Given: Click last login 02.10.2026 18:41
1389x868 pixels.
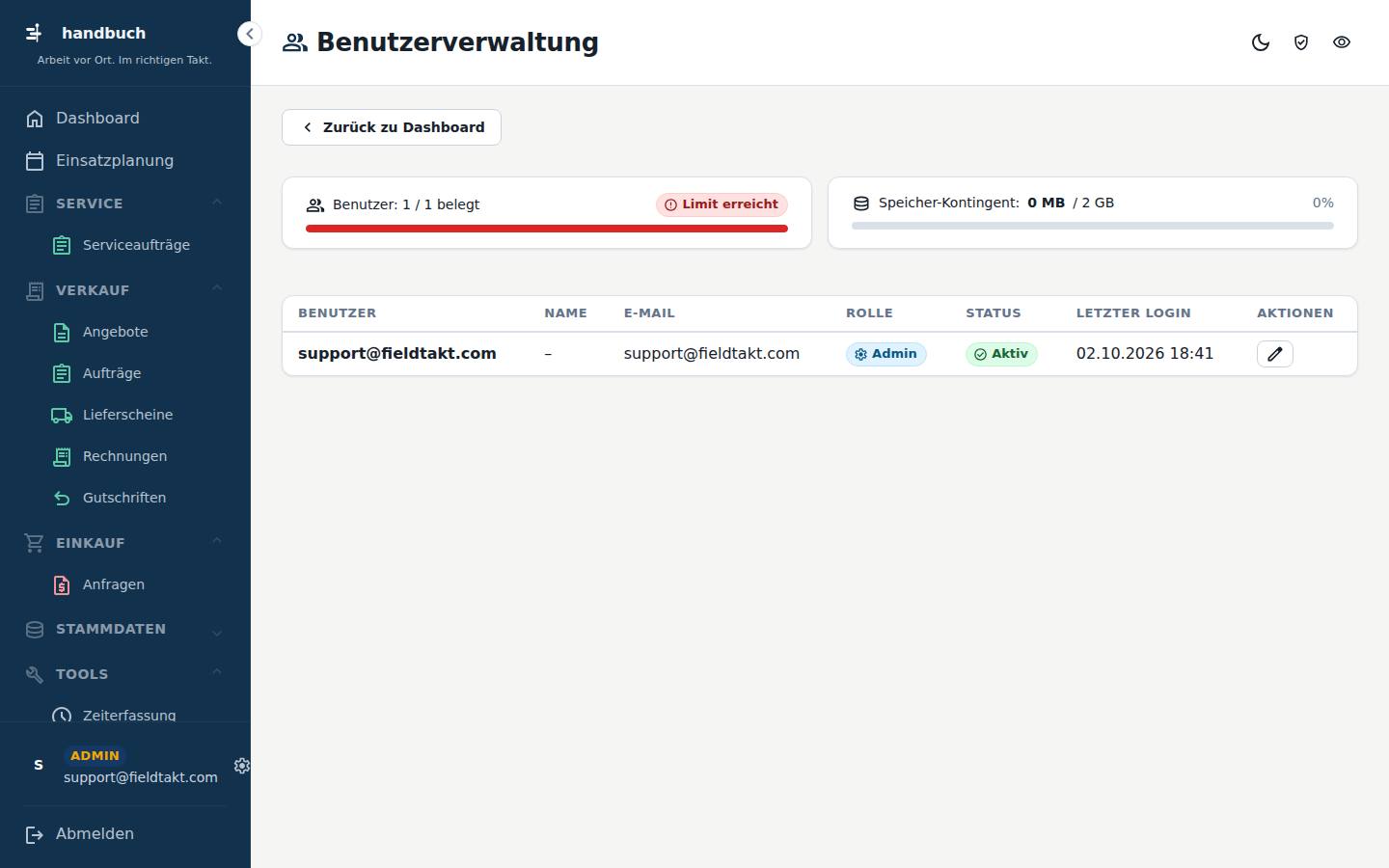Looking at the screenshot, I should (1145, 354).
